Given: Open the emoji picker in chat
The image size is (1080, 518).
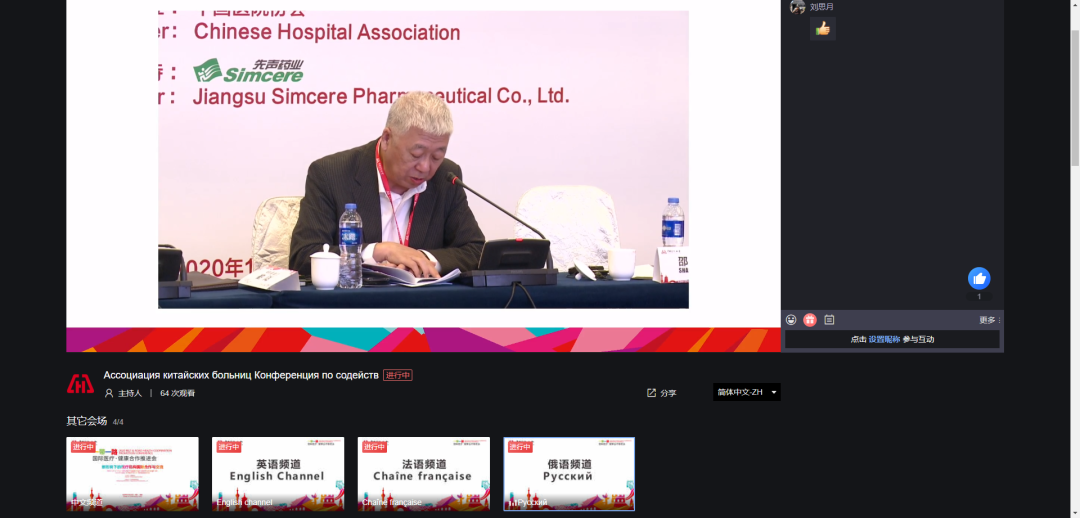Looking at the screenshot, I should 791,320.
